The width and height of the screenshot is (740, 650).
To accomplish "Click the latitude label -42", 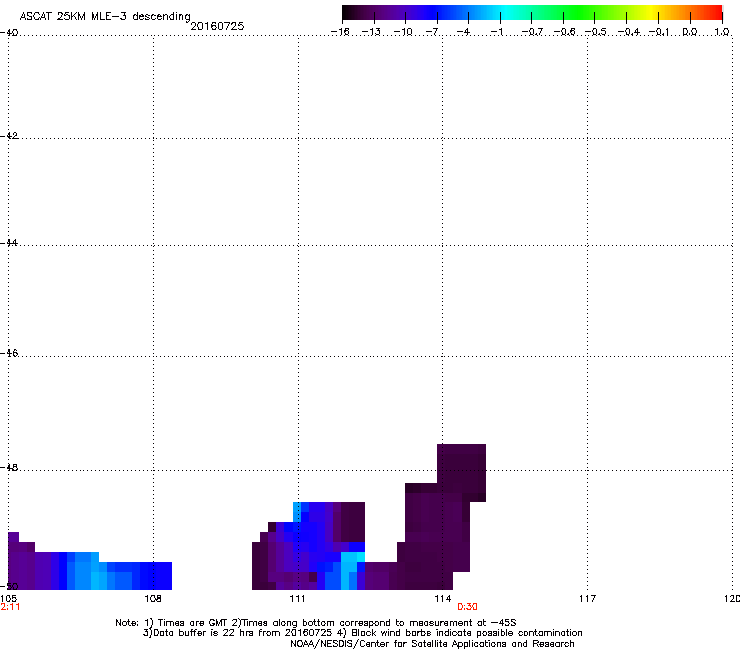I will [9, 135].
